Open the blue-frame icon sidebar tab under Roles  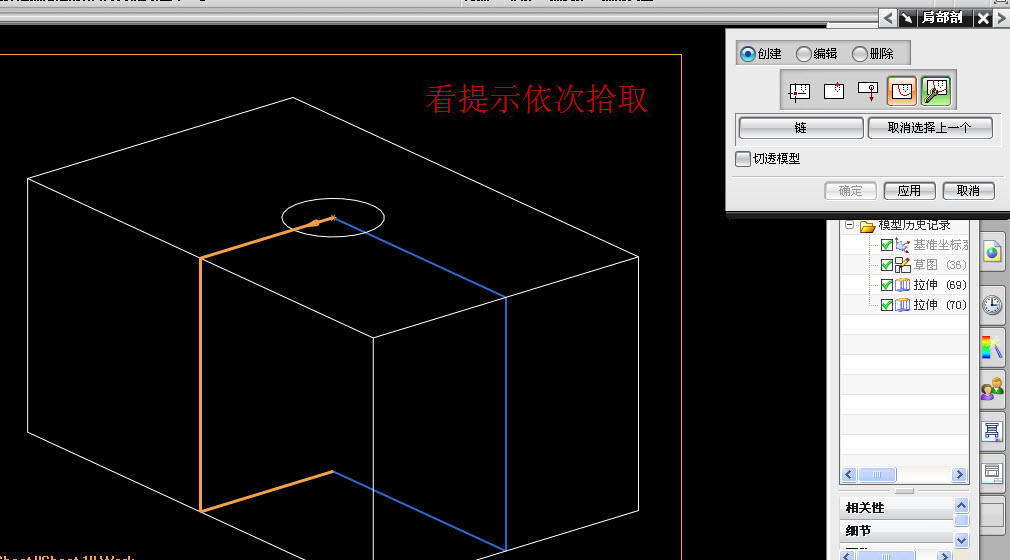(x=992, y=431)
